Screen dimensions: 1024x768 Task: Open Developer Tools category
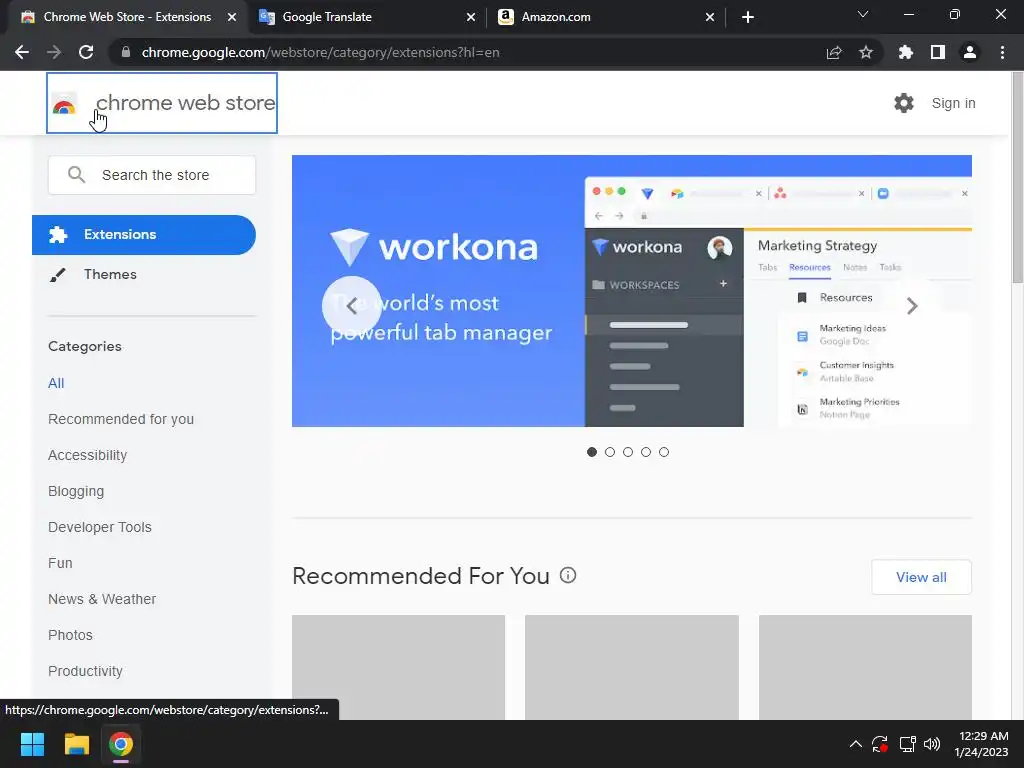[100, 527]
